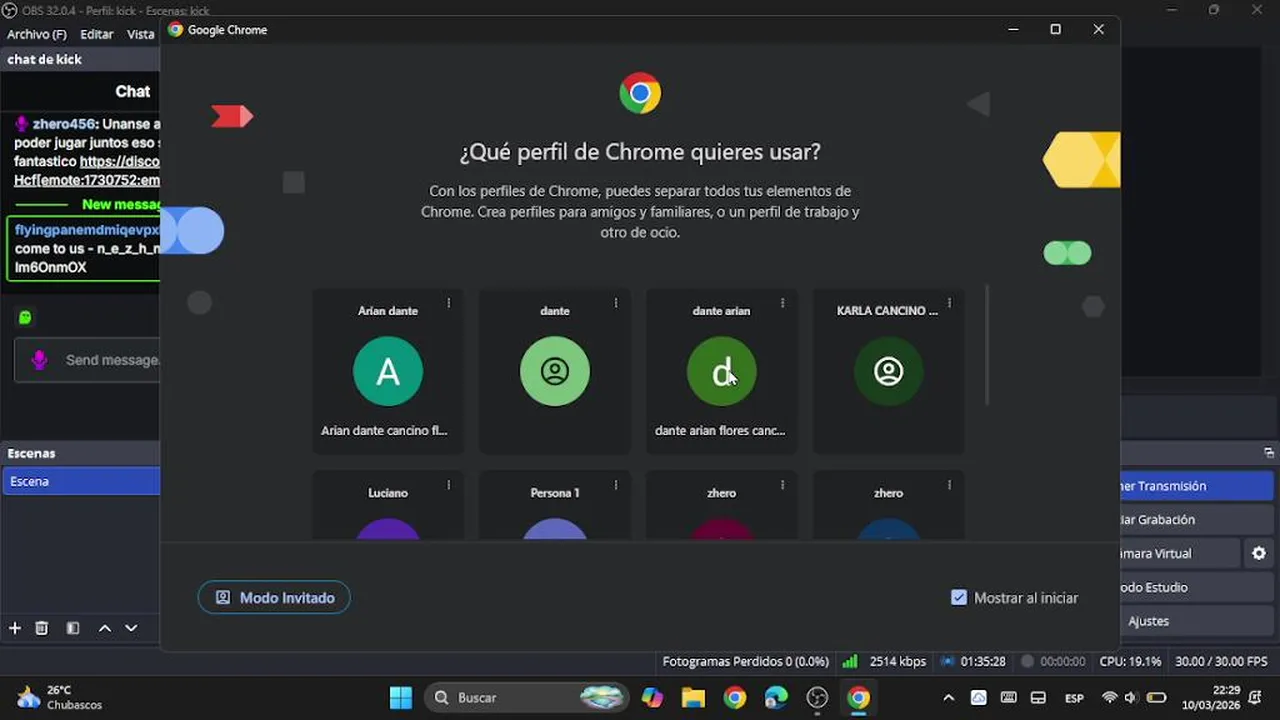Open more options for Persona 1 profile
Image resolution: width=1280 pixels, height=720 pixels.
[x=615, y=485]
